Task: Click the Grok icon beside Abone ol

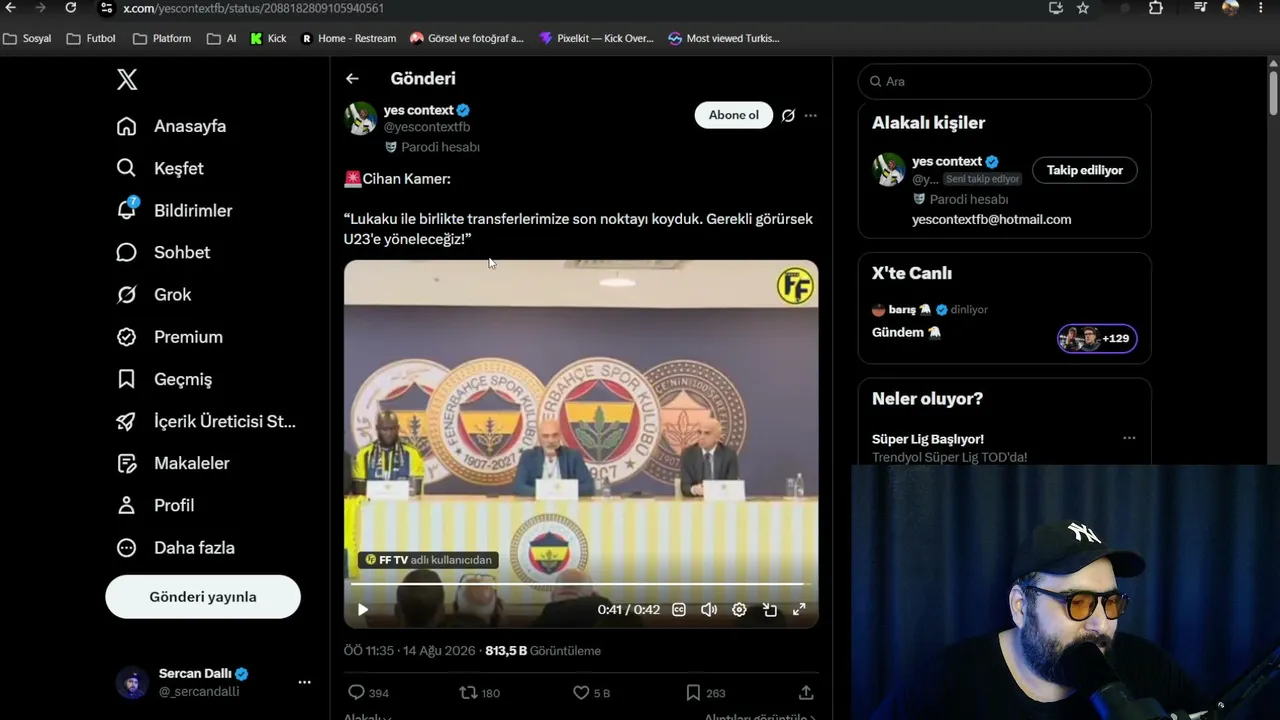Action: [x=788, y=115]
